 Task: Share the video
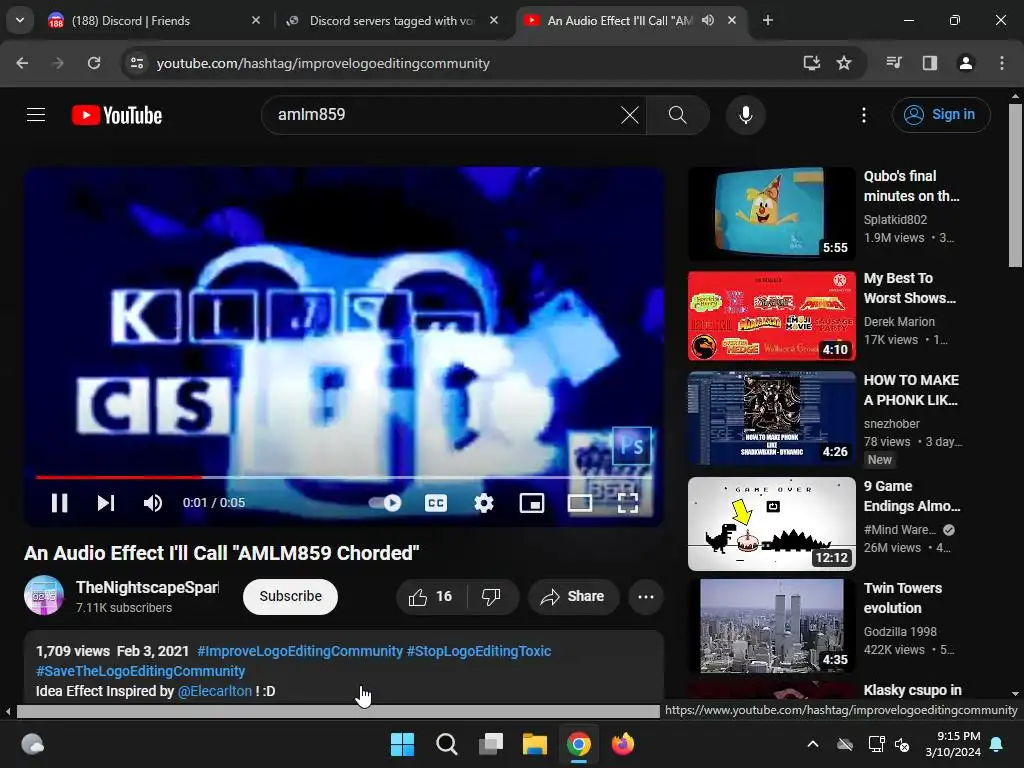point(573,596)
